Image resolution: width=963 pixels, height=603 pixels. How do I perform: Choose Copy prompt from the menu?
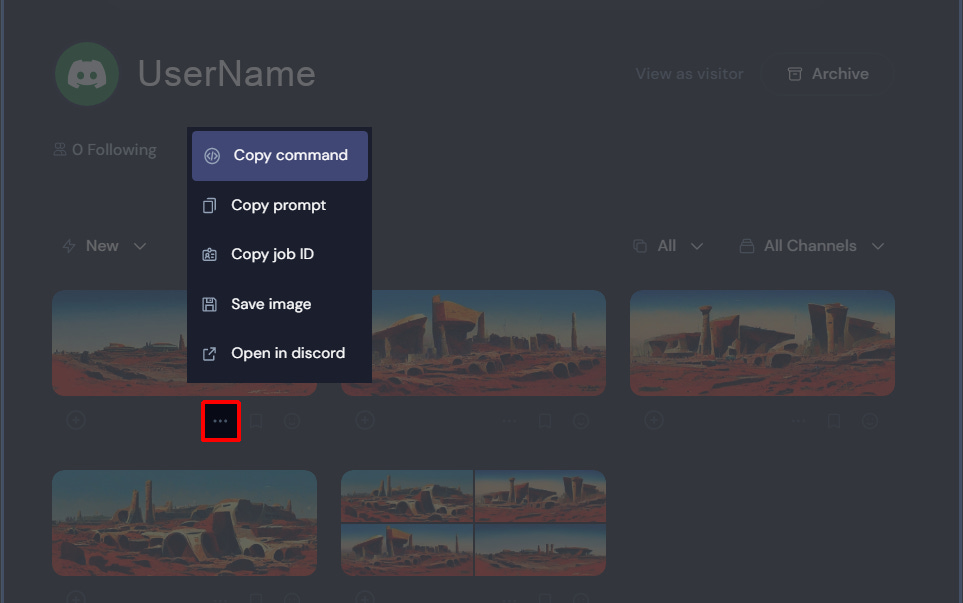279,205
